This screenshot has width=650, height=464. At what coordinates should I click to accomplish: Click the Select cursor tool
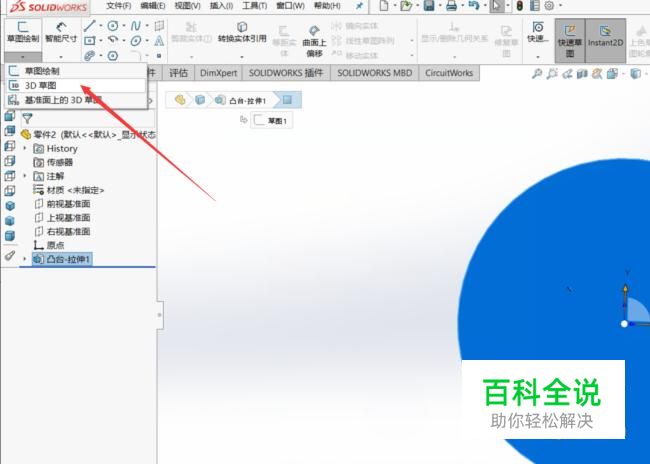tap(497, 6)
